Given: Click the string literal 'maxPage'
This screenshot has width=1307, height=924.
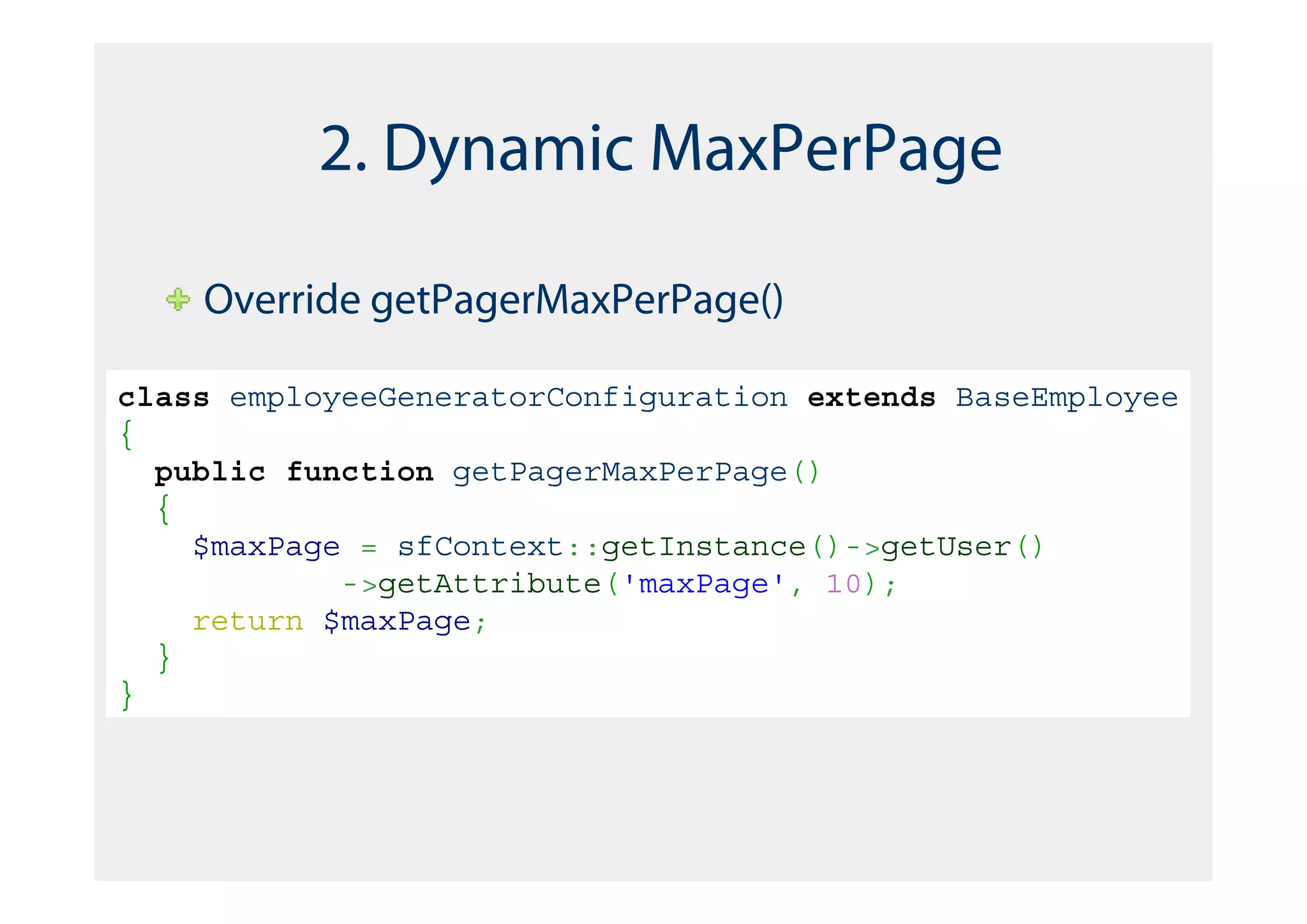Looking at the screenshot, I should click(x=703, y=584).
